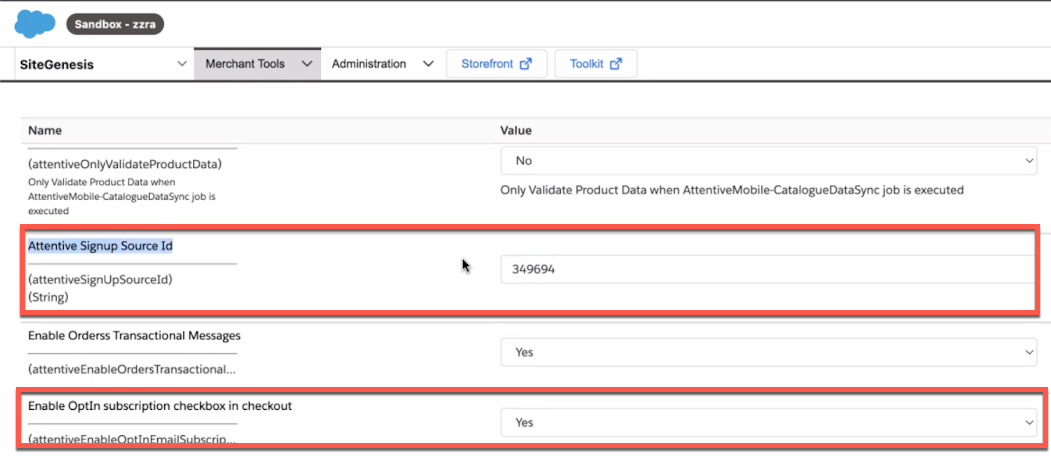Click the SiteGenesis chevron arrow
The image size is (1051, 457).
181,64
